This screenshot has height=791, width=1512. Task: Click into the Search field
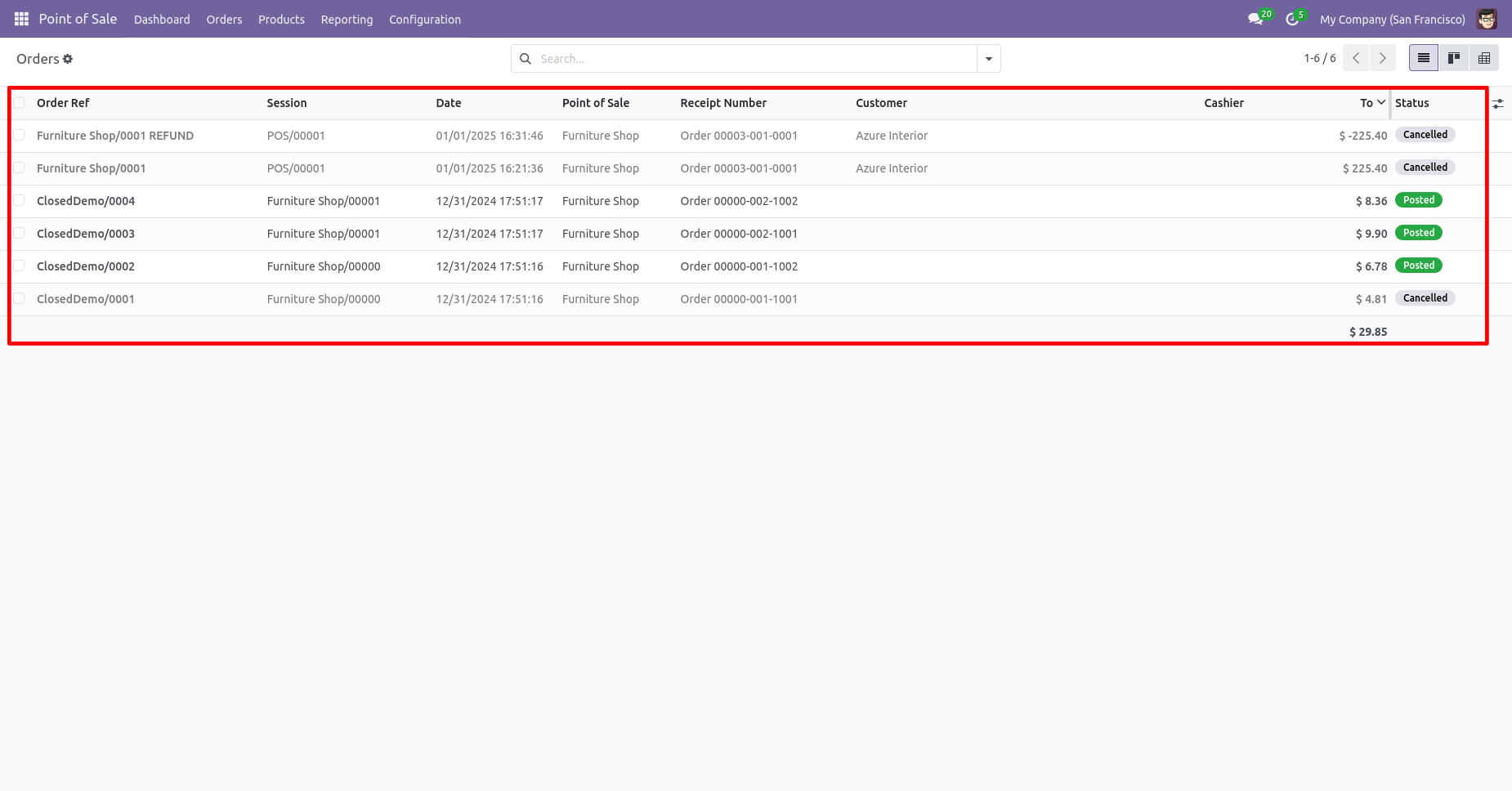(x=756, y=59)
